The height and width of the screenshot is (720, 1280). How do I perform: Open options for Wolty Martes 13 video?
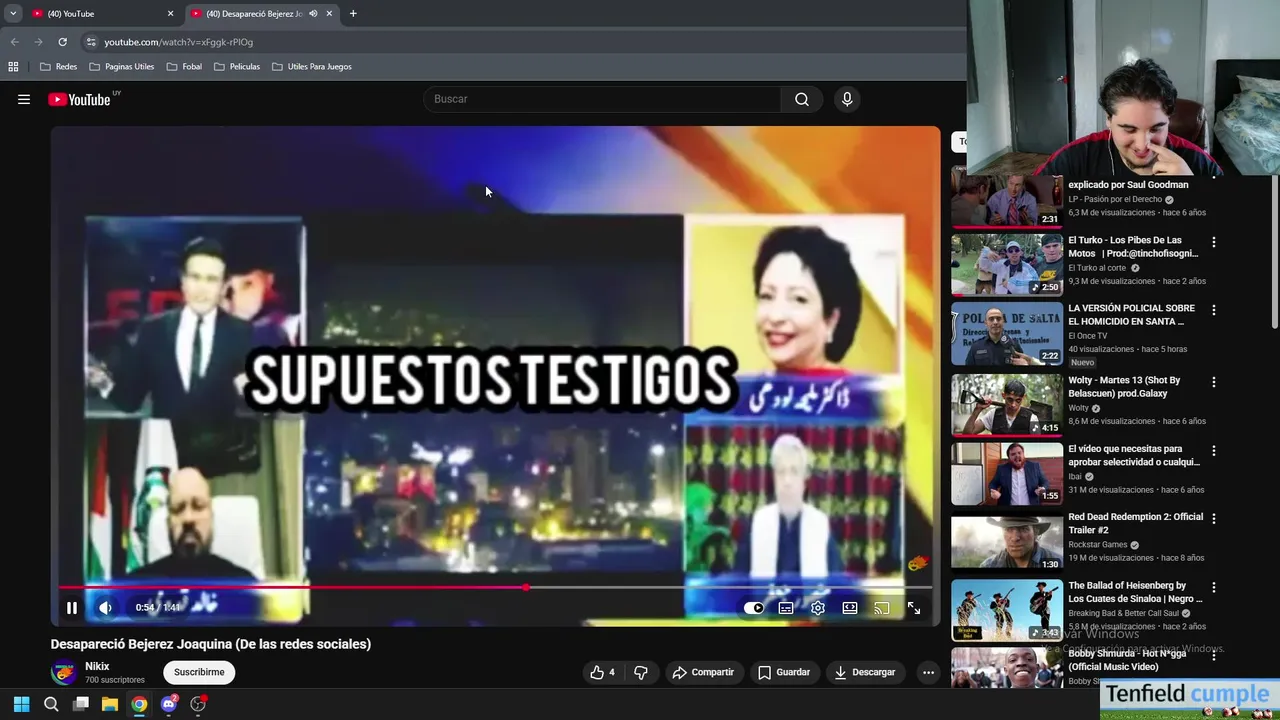pos(1214,382)
